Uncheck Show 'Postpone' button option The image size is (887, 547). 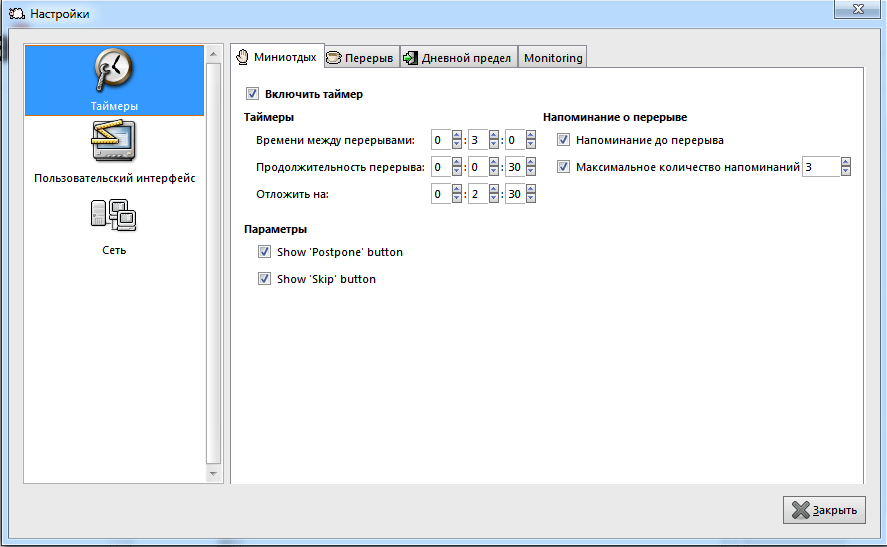pyautogui.click(x=264, y=252)
